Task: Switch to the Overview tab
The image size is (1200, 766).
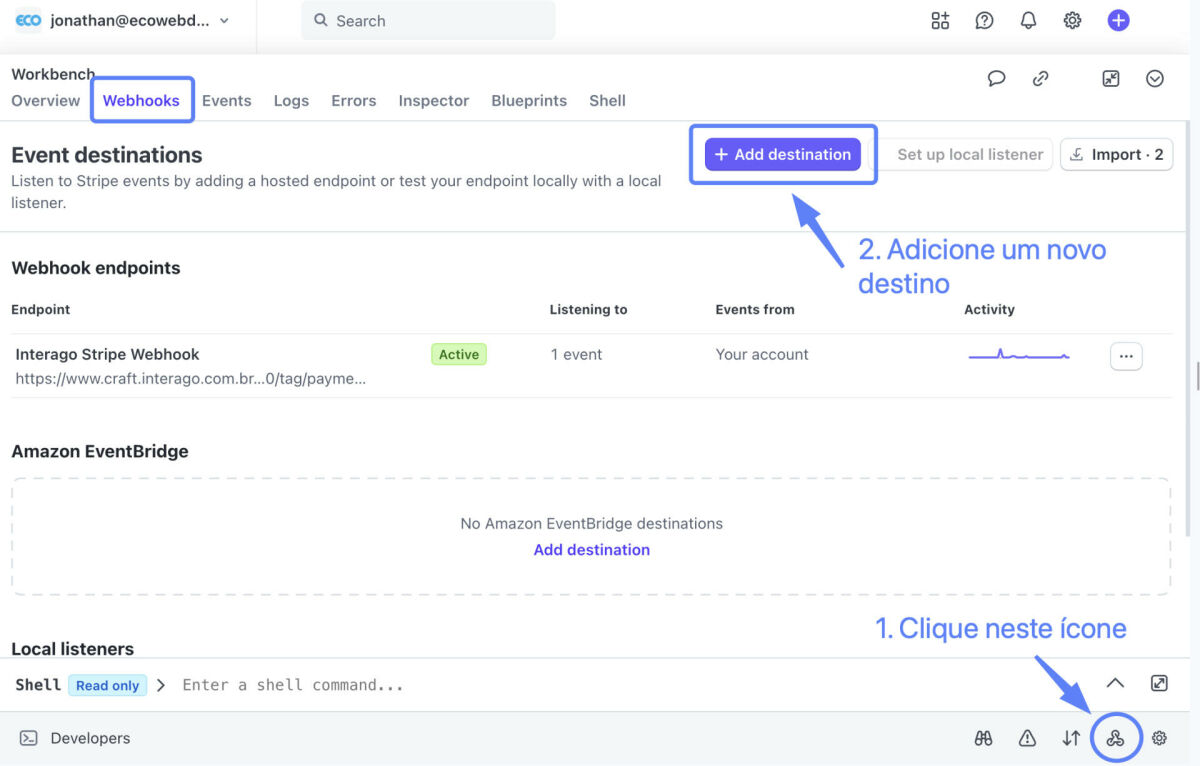Action: coord(45,100)
